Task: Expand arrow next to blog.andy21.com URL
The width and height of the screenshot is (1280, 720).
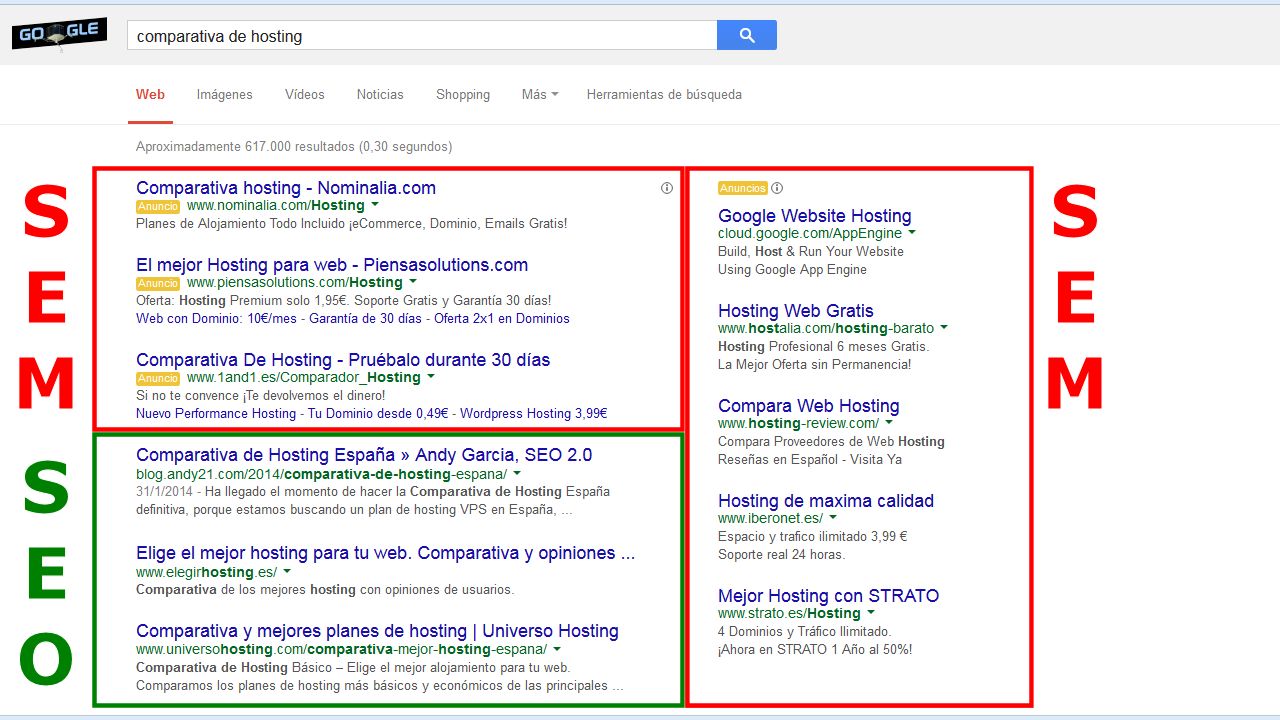Action: coord(517,472)
